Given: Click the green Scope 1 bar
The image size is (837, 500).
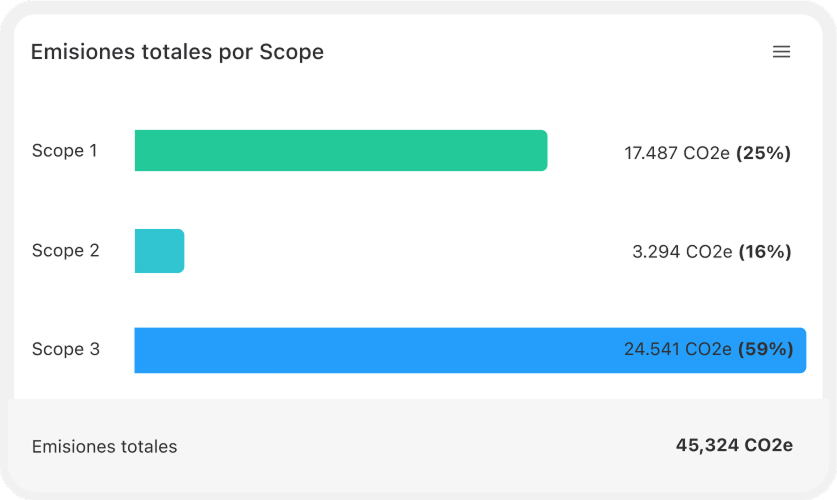Looking at the screenshot, I should point(340,151).
